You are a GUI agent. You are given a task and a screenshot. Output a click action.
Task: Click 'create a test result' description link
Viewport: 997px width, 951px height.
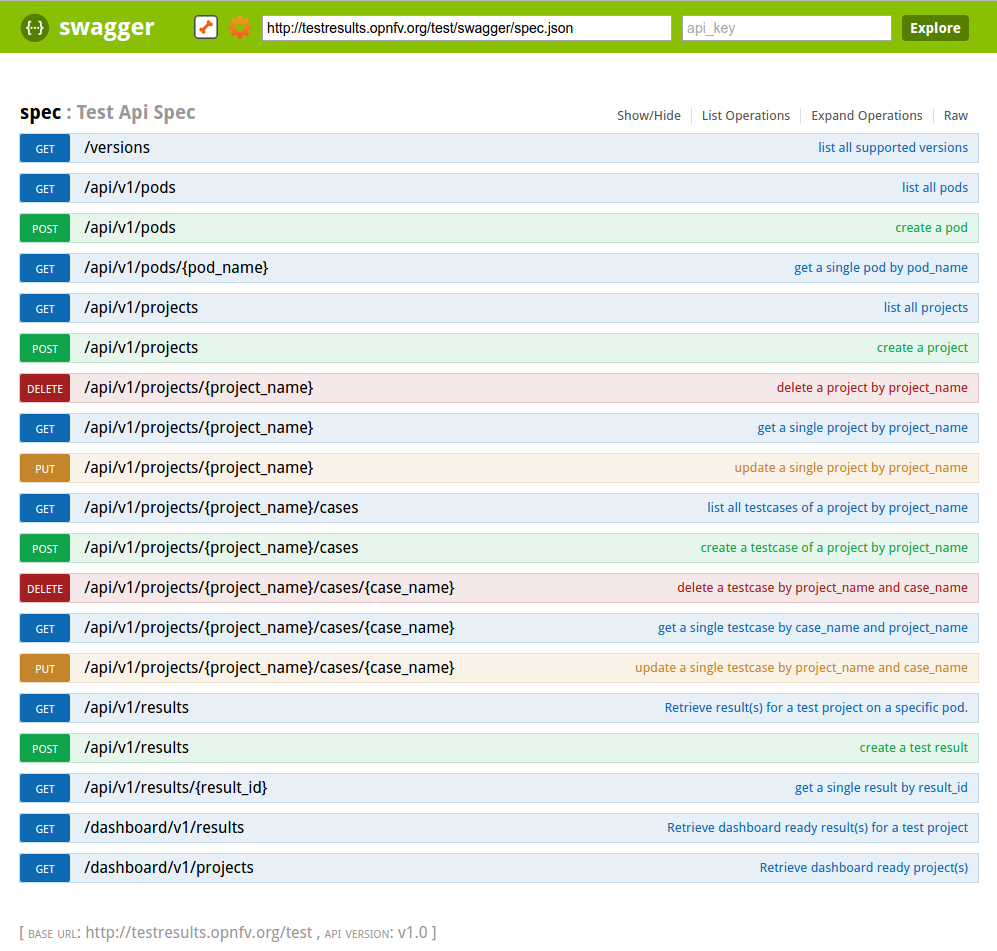[913, 748]
